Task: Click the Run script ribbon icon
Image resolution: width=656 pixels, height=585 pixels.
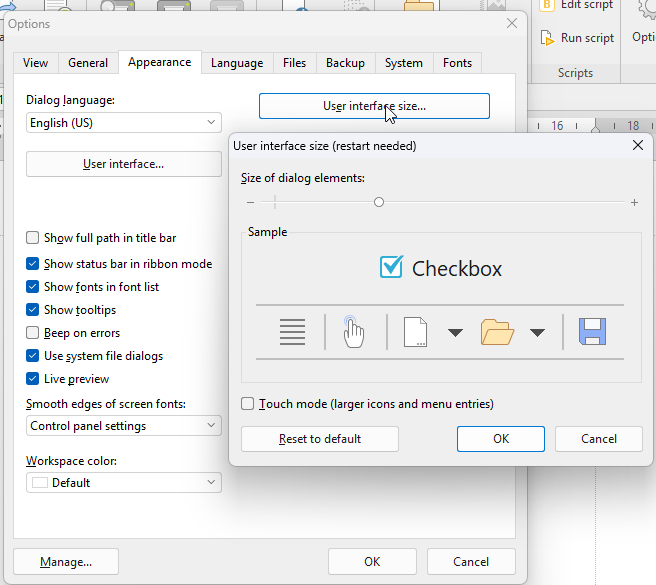Action: click(549, 38)
